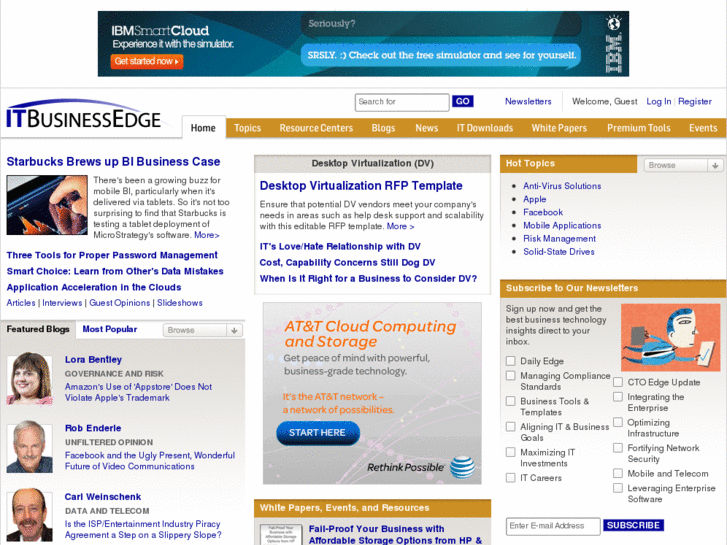Image resolution: width=727 pixels, height=545 pixels.
Task: Open the Resource Centers menu
Action: pos(316,128)
